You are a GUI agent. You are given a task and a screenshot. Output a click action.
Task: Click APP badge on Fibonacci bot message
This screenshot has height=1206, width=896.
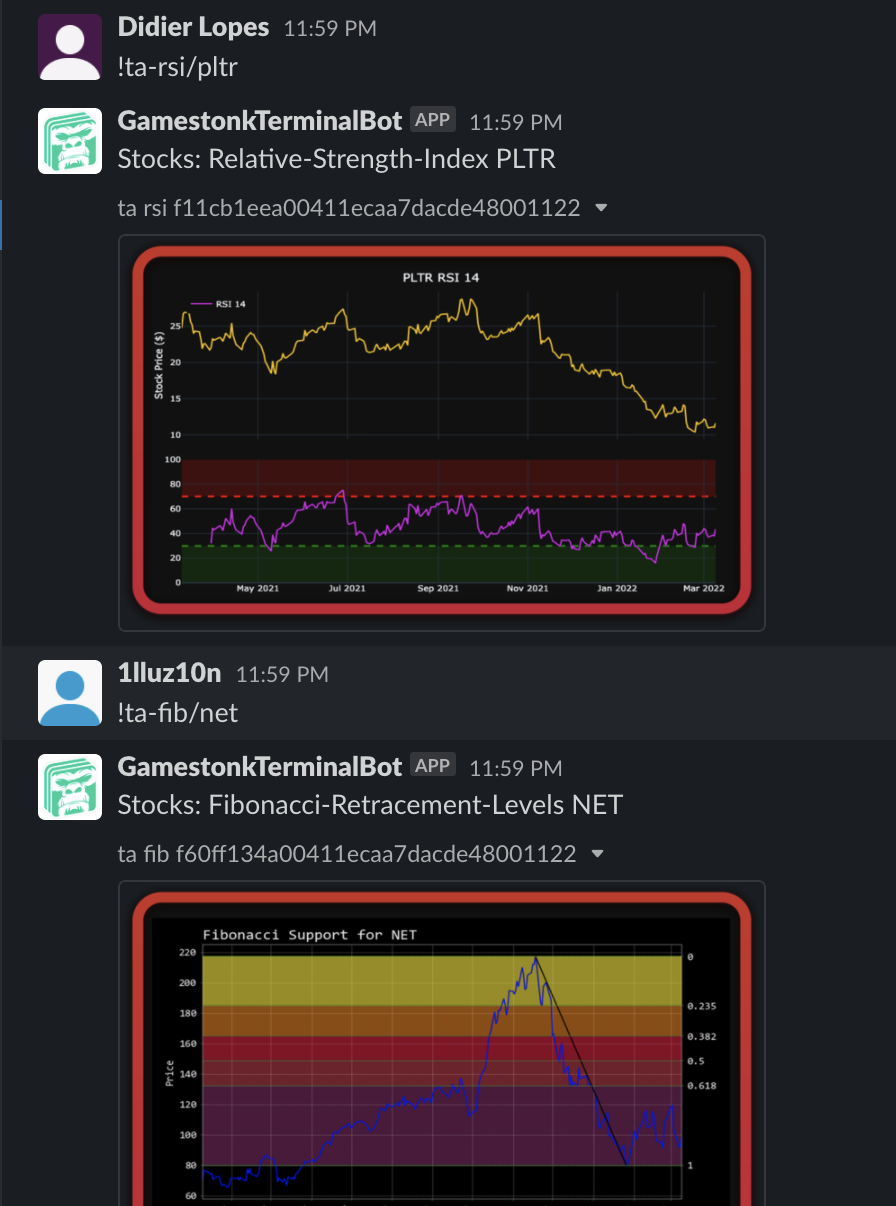(433, 766)
